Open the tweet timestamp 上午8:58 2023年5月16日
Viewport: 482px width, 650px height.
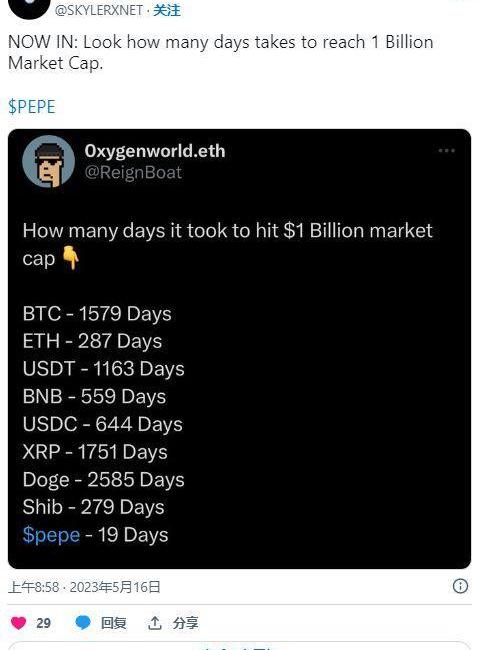click(x=84, y=587)
